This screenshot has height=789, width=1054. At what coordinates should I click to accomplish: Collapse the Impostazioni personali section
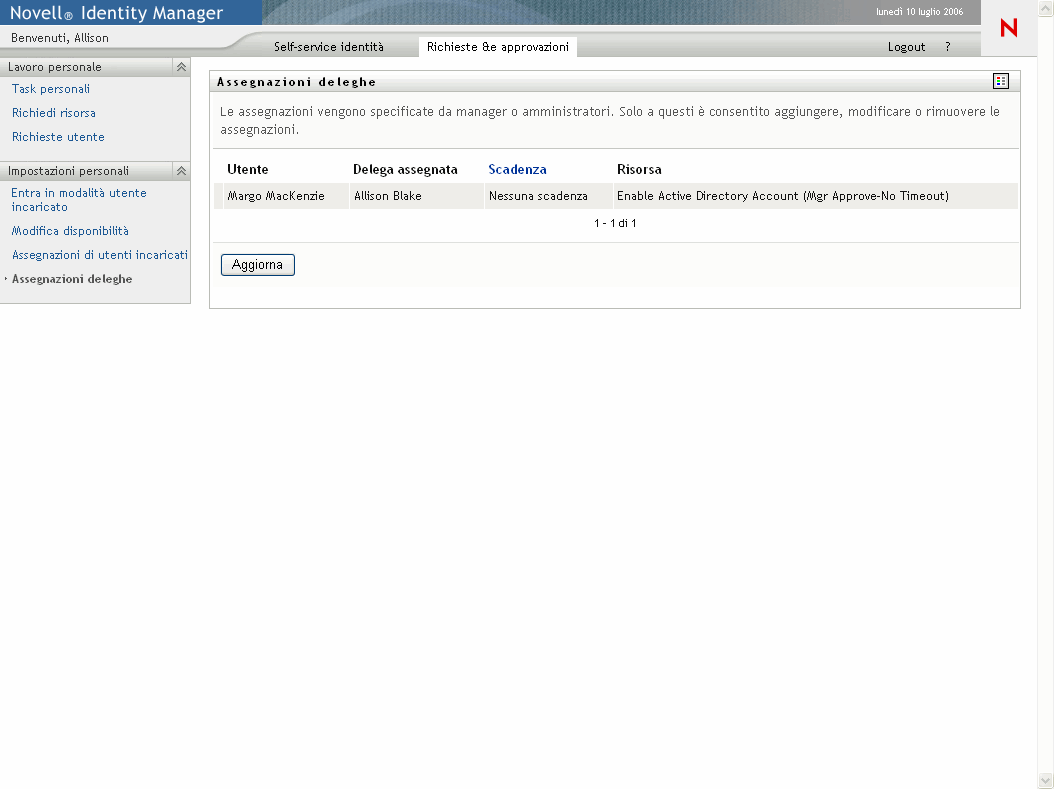pyautogui.click(x=181, y=171)
